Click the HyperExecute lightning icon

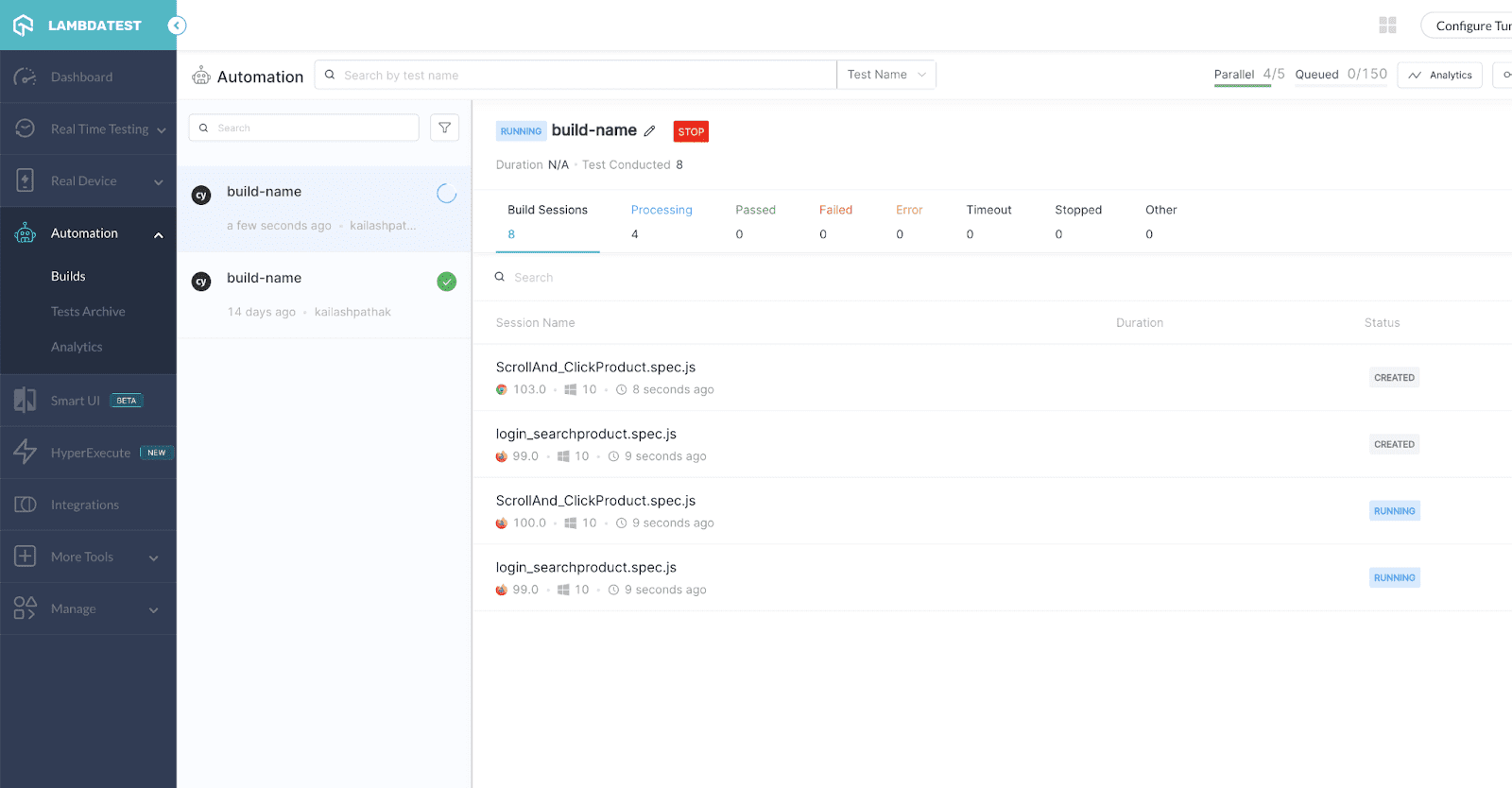tap(26, 452)
